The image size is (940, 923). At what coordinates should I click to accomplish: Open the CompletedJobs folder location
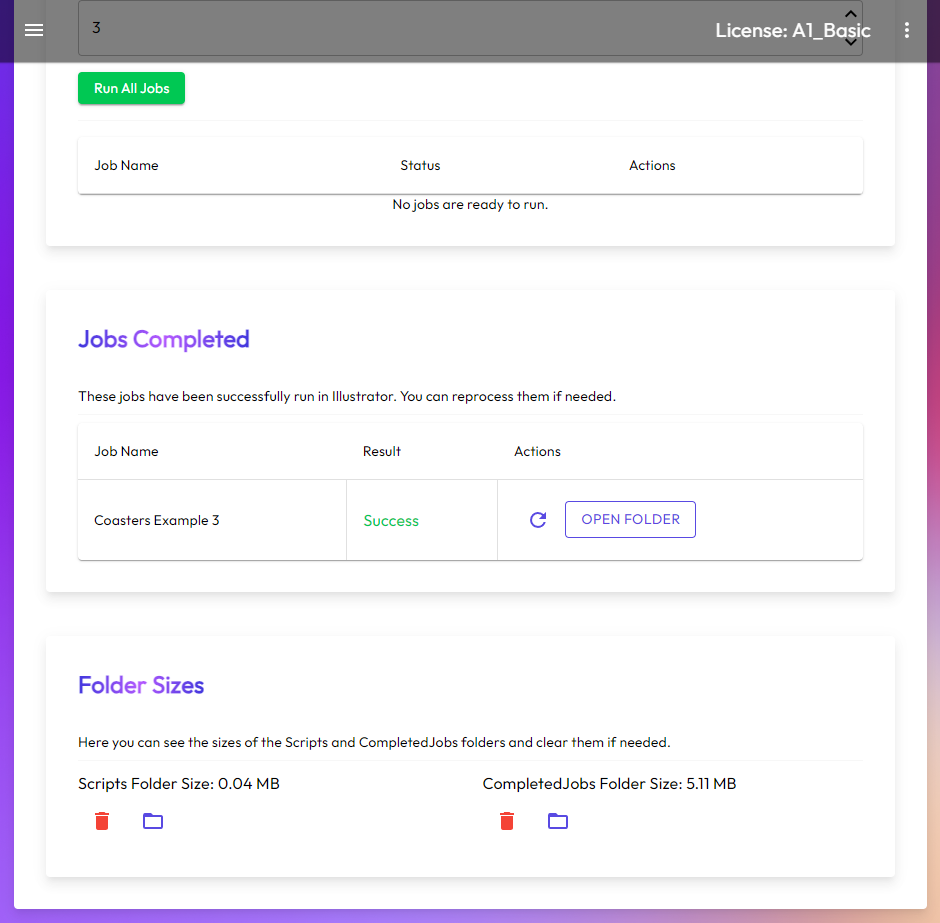558,821
